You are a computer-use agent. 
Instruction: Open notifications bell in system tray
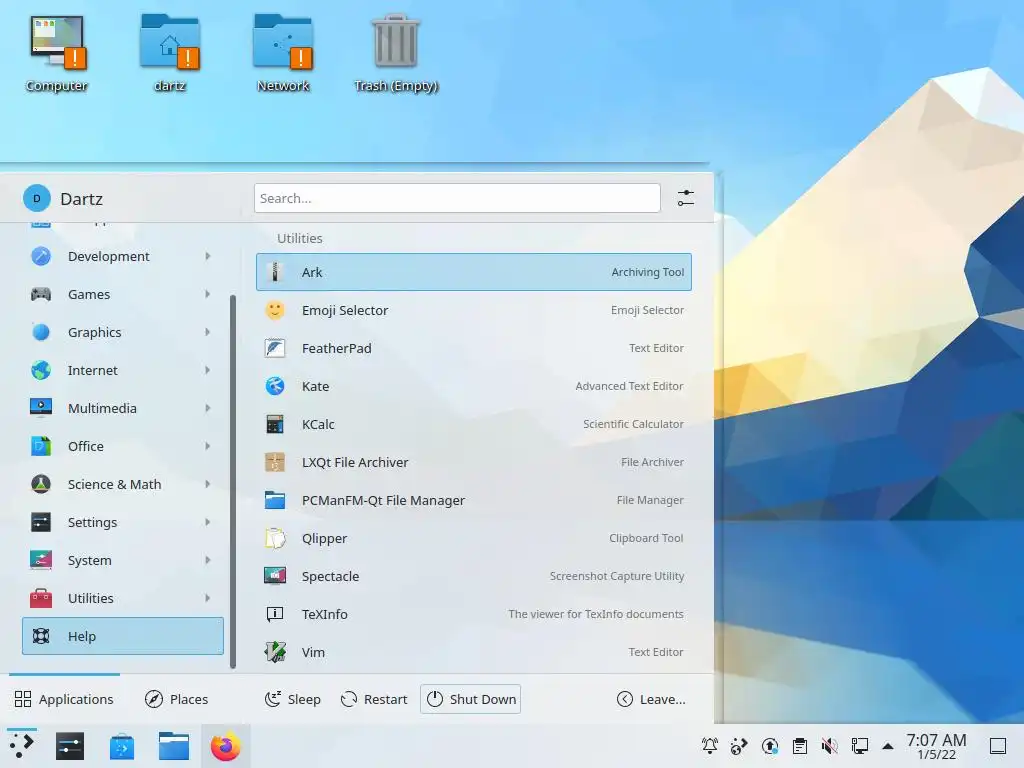(710, 745)
